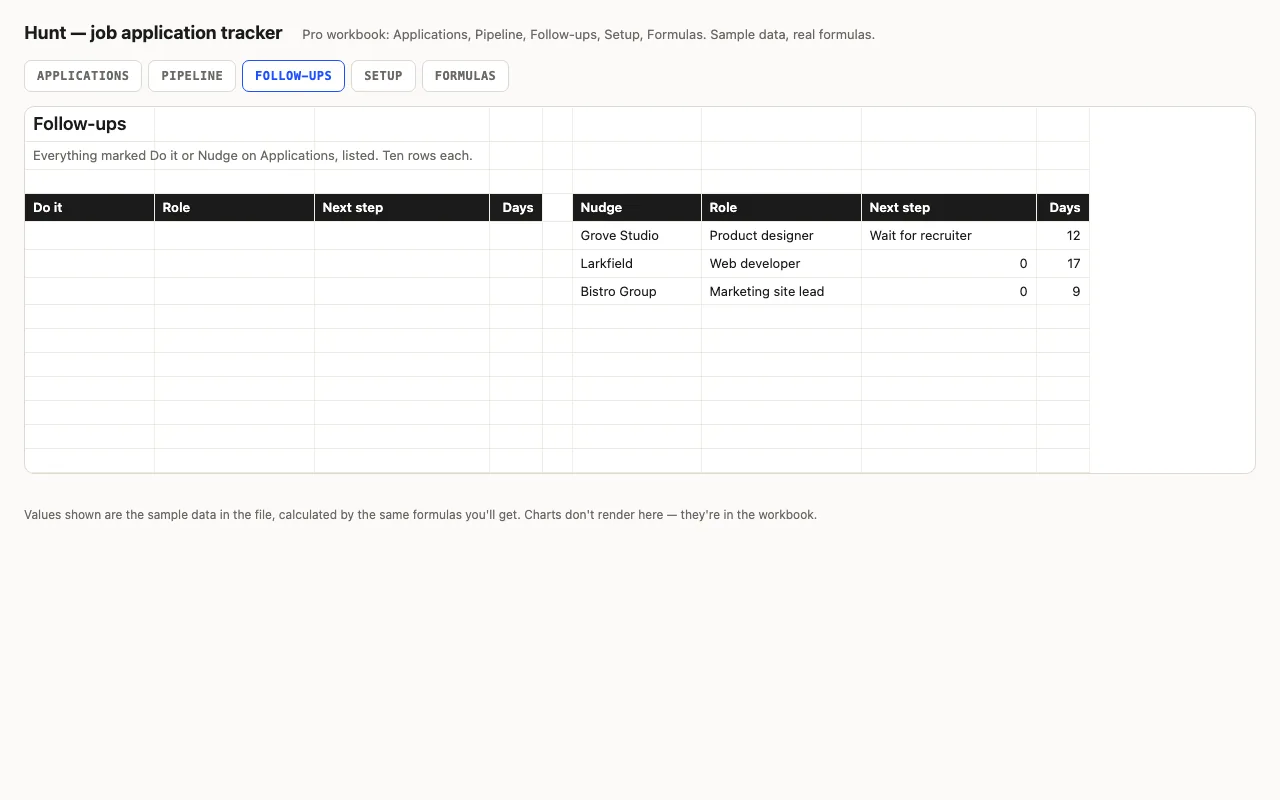The image size is (1280, 800).
Task: Click the days value 9 for Bistro Group
Action: pyautogui.click(x=1063, y=292)
